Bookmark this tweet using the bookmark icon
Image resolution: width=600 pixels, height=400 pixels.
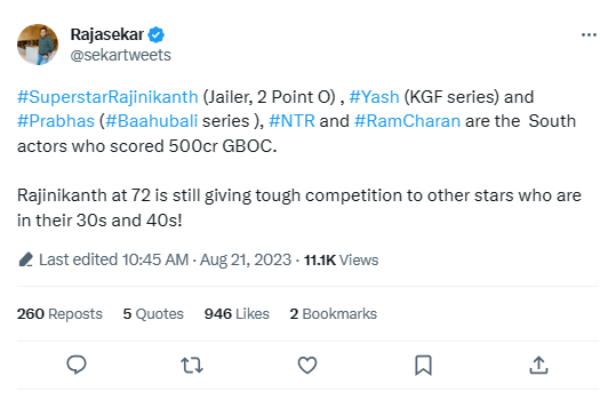click(x=423, y=364)
